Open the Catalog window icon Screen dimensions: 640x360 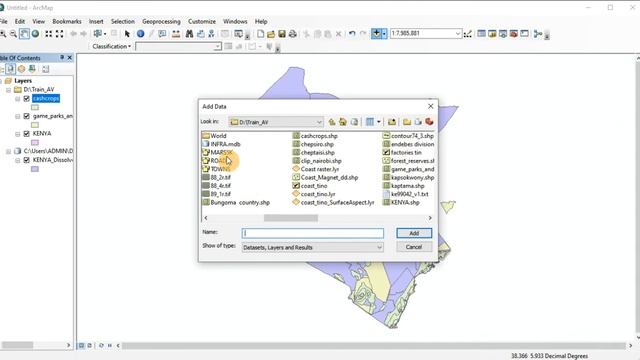(492, 34)
